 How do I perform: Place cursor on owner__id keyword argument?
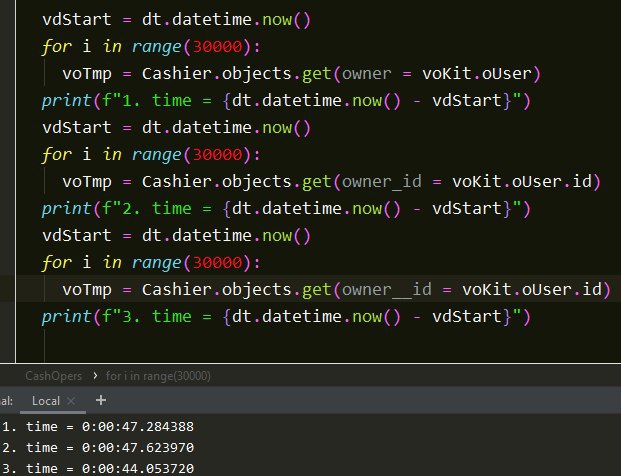(387, 289)
